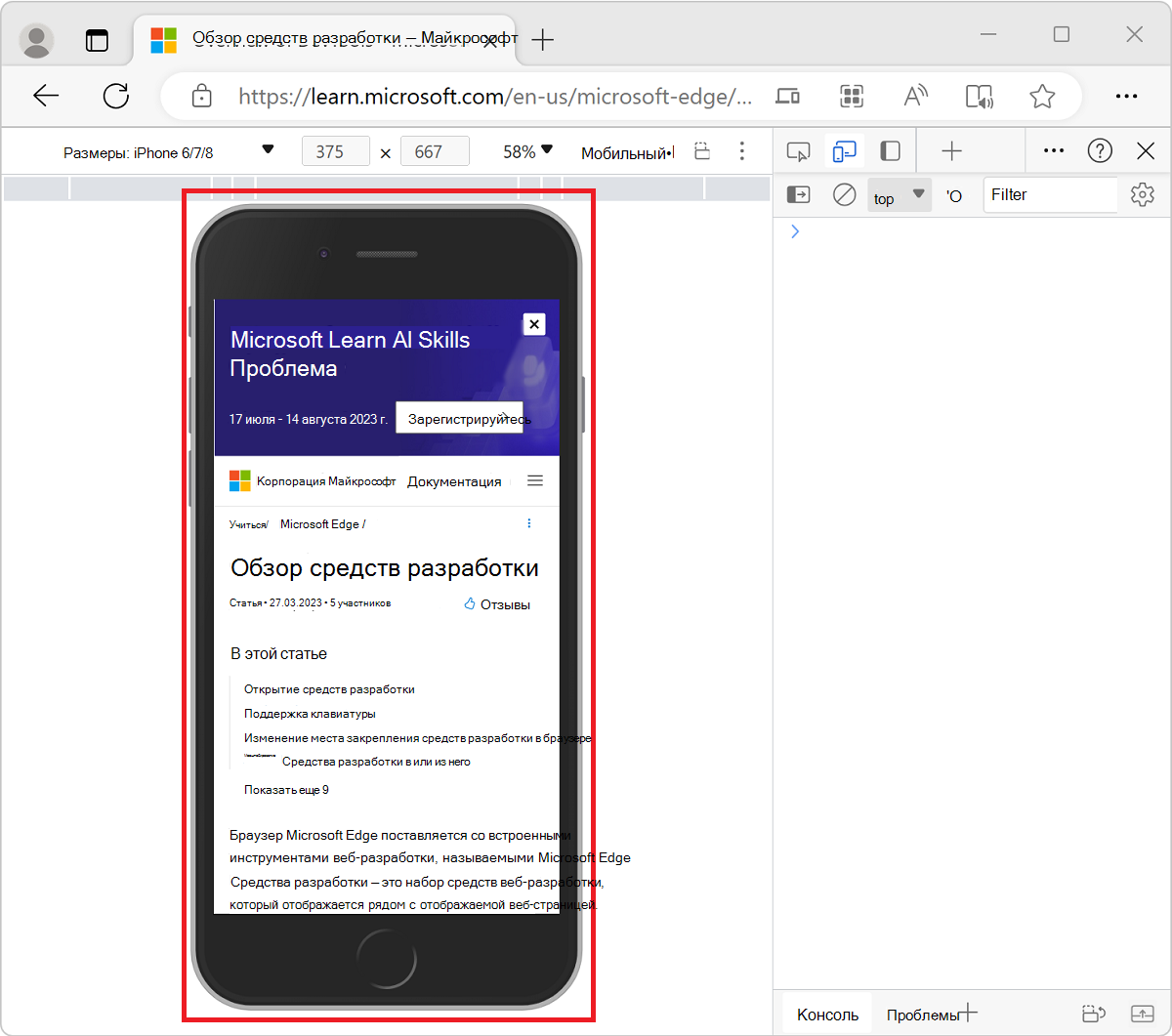Screen dimensions: 1172x1036
Task: Select the inspect element tool
Action: point(799,151)
